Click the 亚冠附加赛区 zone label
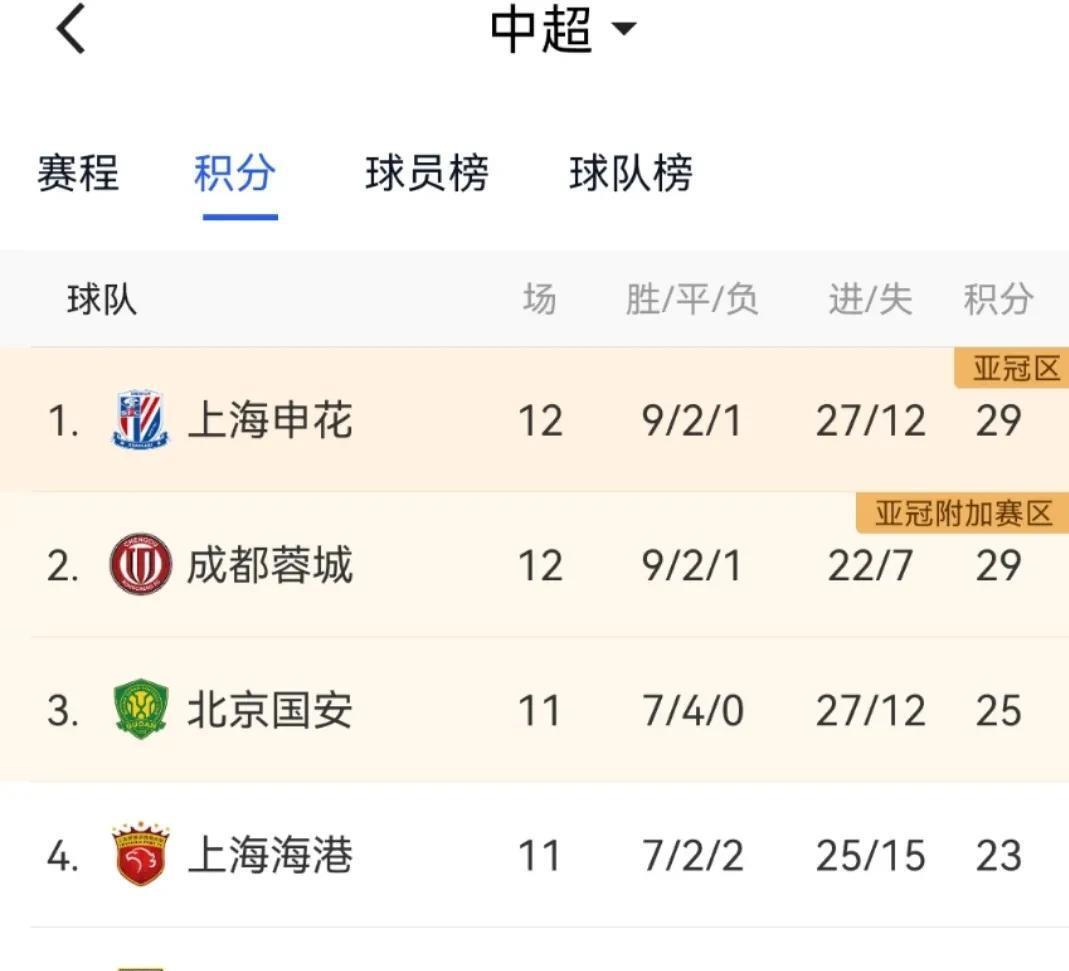This screenshot has width=1069, height=971. (964, 514)
